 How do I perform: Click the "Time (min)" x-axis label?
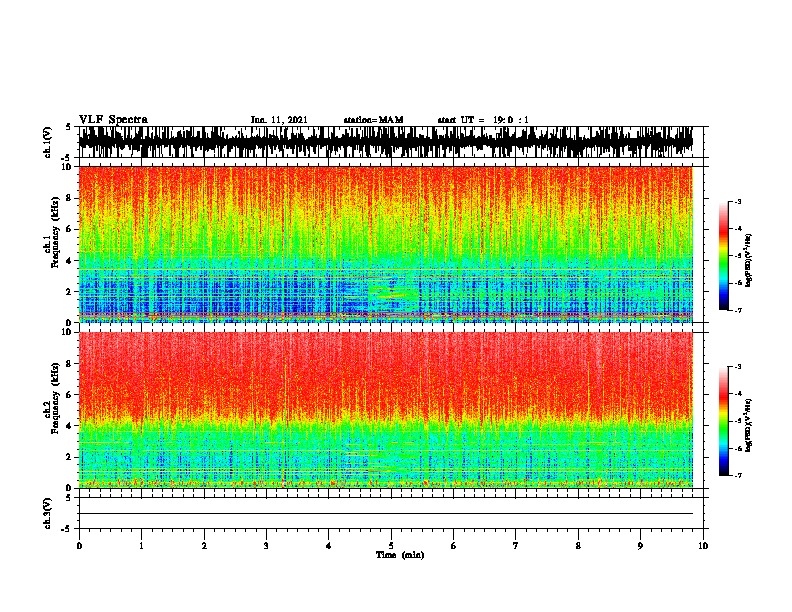coord(400,555)
